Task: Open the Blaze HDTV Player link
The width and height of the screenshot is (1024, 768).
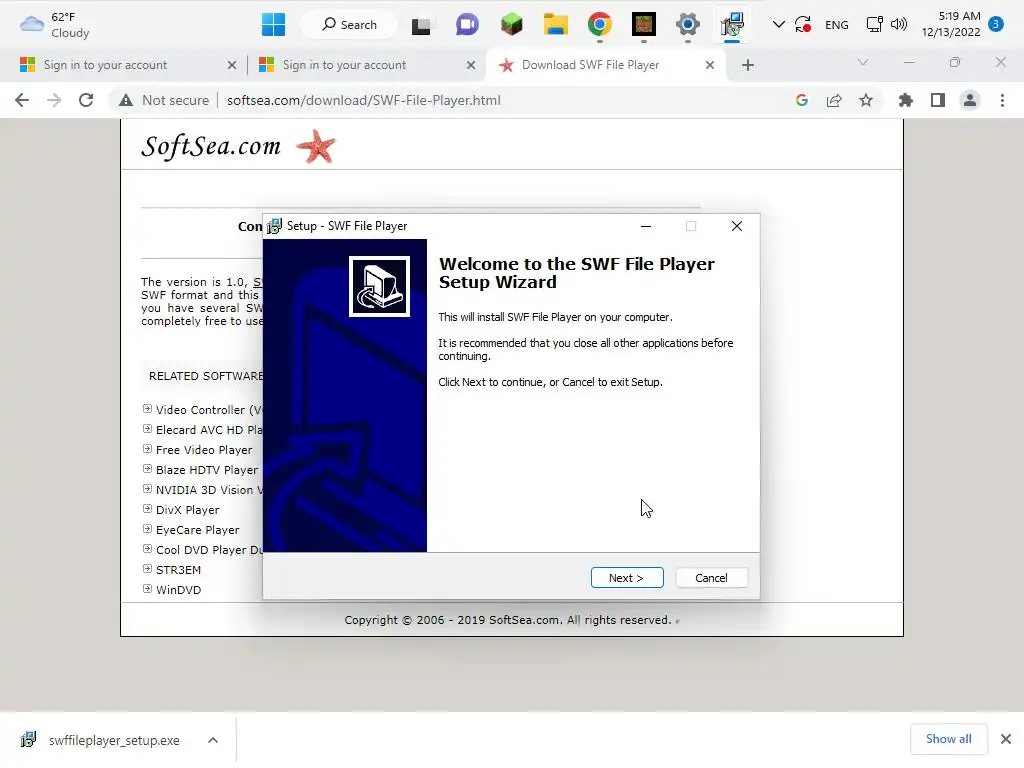Action: coord(206,470)
